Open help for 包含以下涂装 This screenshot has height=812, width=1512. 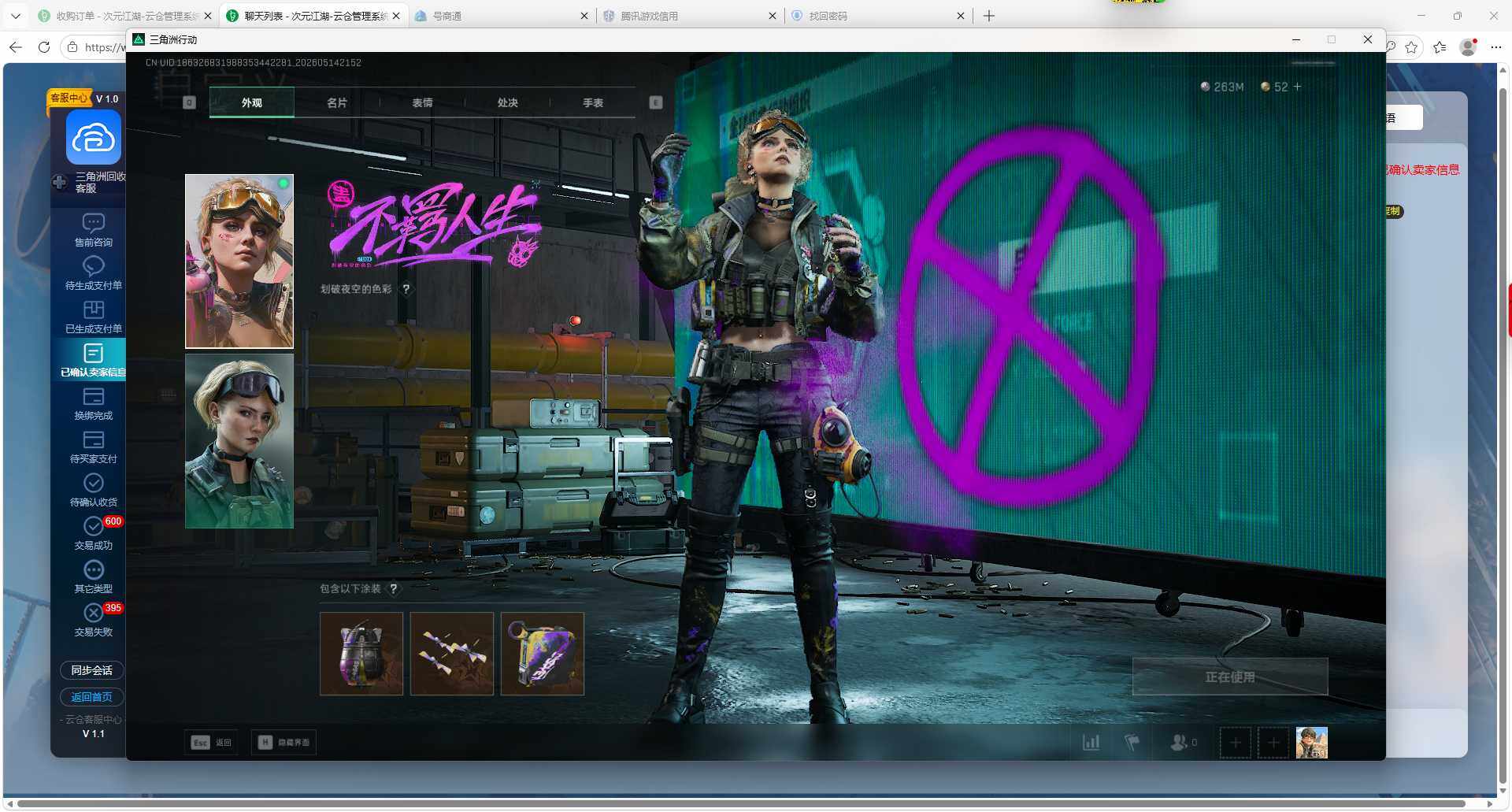pos(394,588)
